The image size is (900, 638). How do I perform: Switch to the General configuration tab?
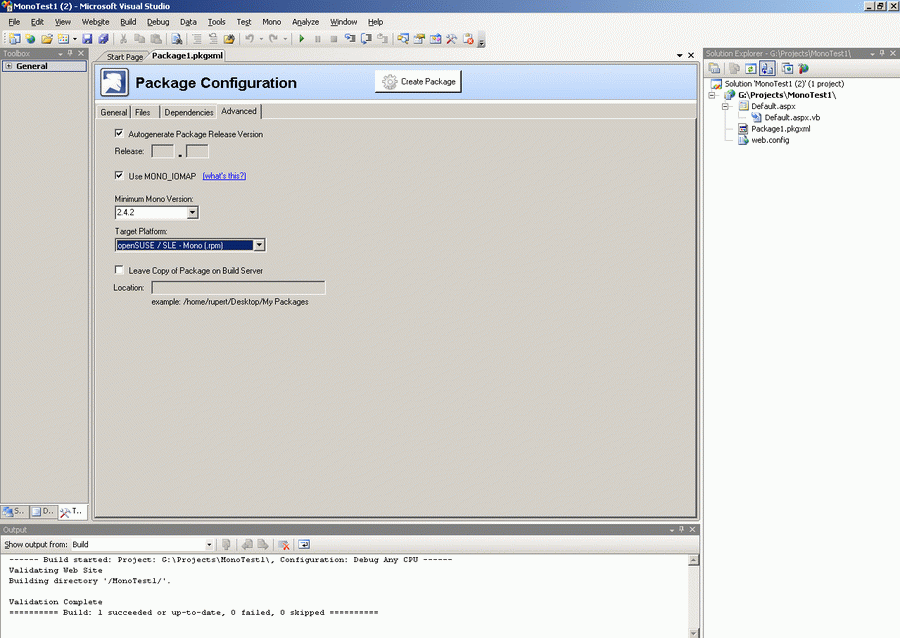(114, 112)
